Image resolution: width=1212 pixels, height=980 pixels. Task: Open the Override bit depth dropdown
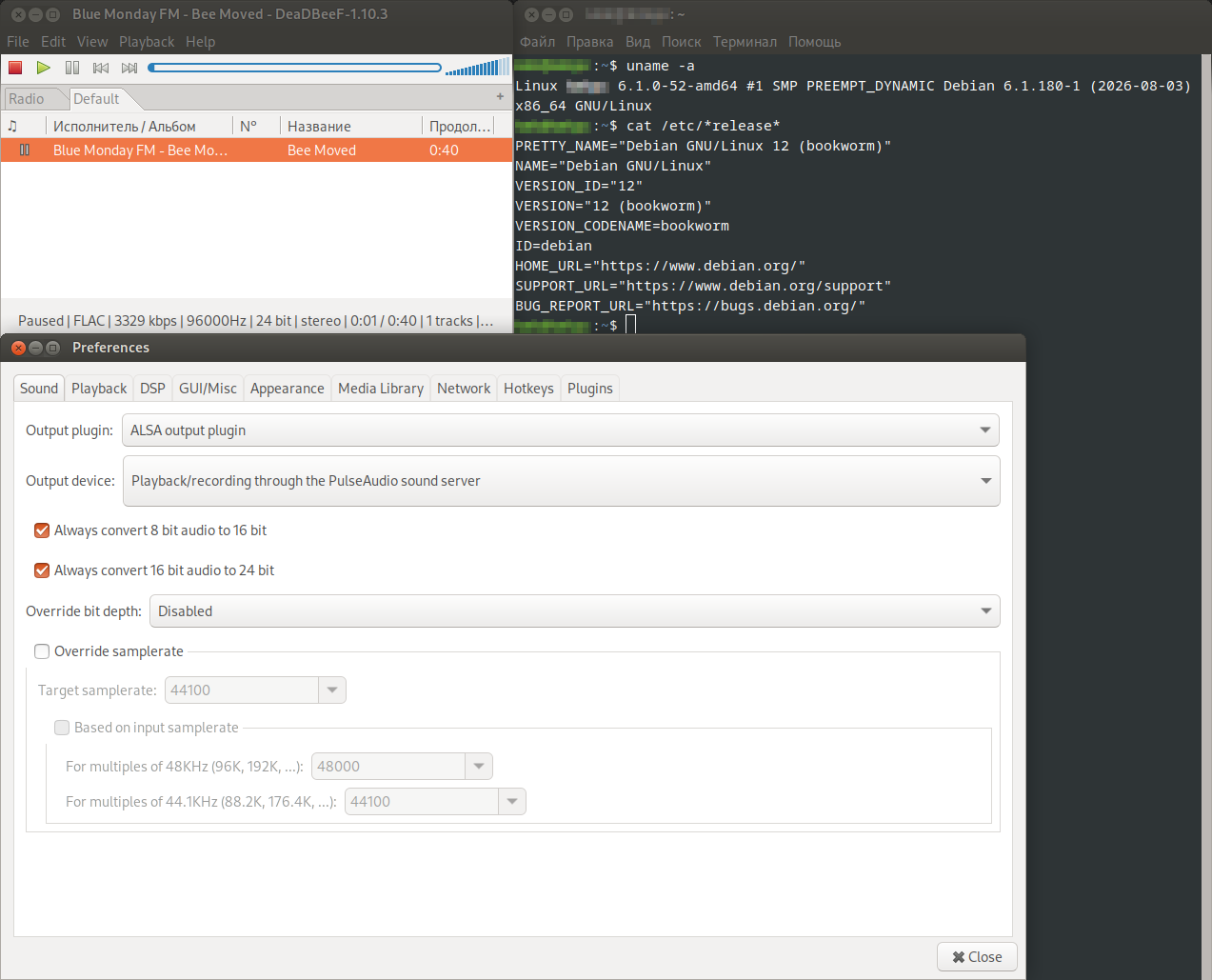575,611
